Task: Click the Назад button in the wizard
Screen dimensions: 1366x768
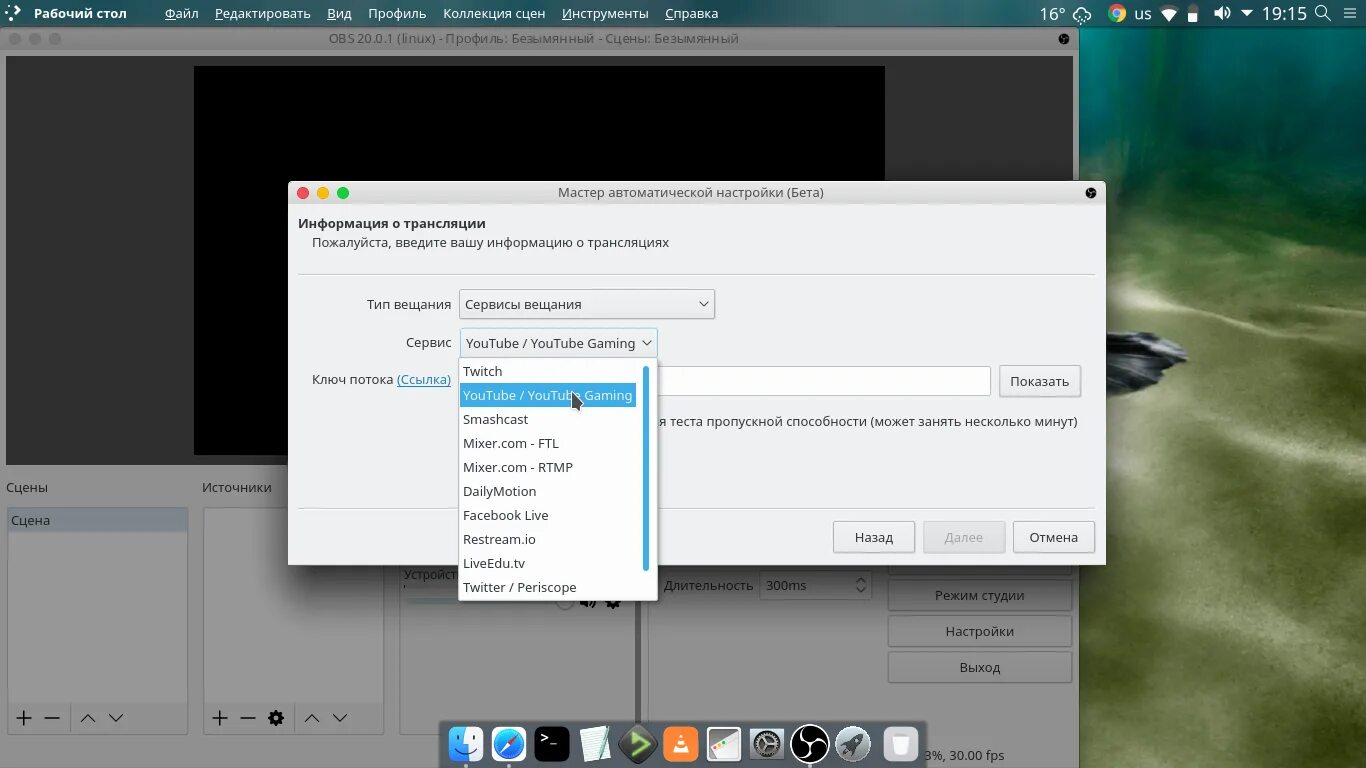Action: 874,537
